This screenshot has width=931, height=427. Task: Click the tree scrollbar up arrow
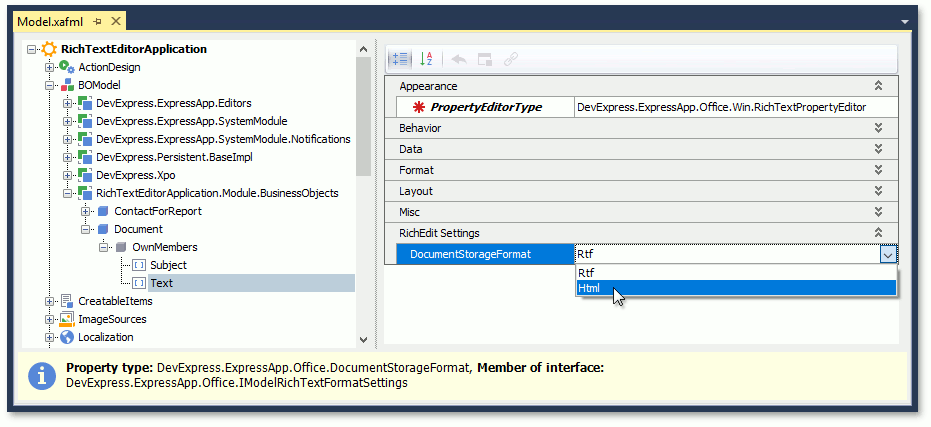(x=364, y=48)
